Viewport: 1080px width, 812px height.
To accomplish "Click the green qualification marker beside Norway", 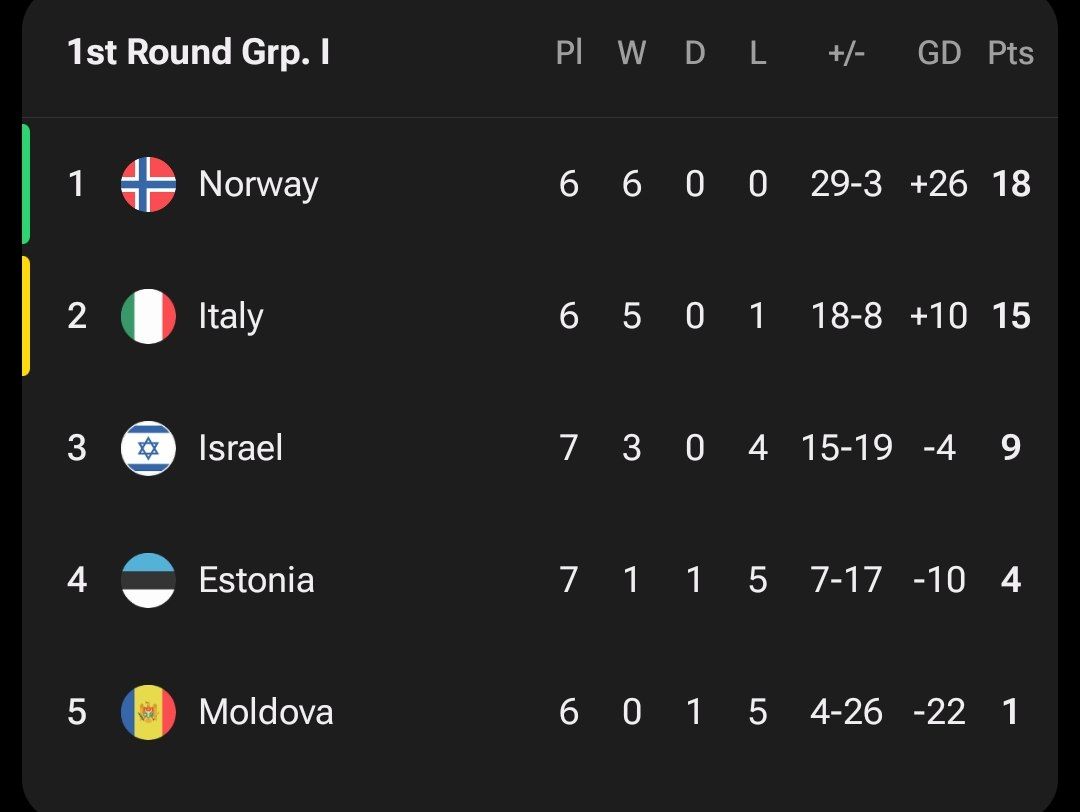I will [26, 184].
